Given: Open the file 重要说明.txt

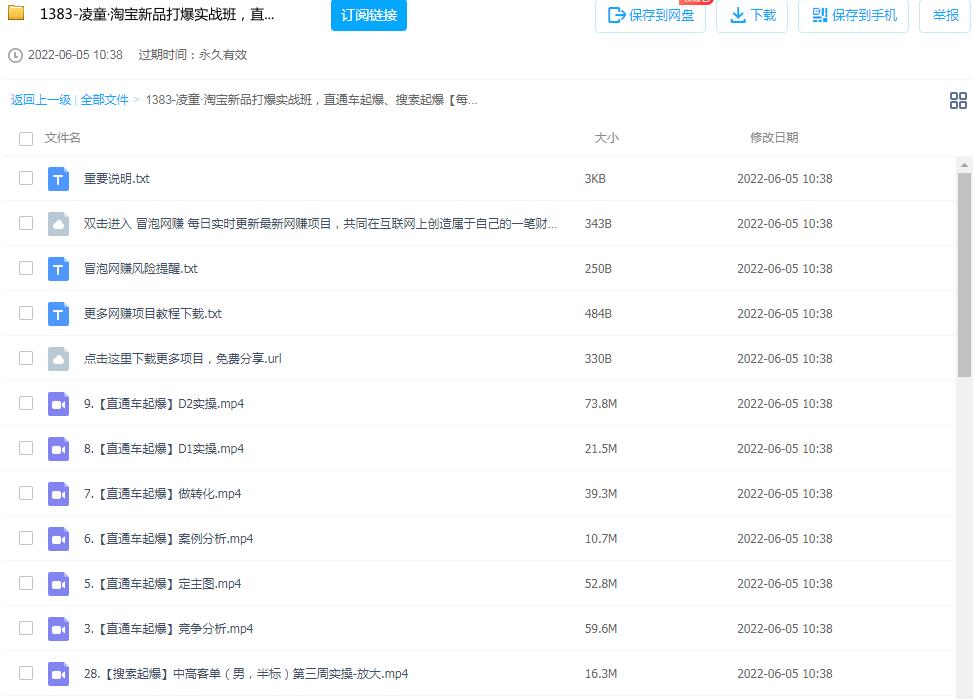Looking at the screenshot, I should click(117, 179).
